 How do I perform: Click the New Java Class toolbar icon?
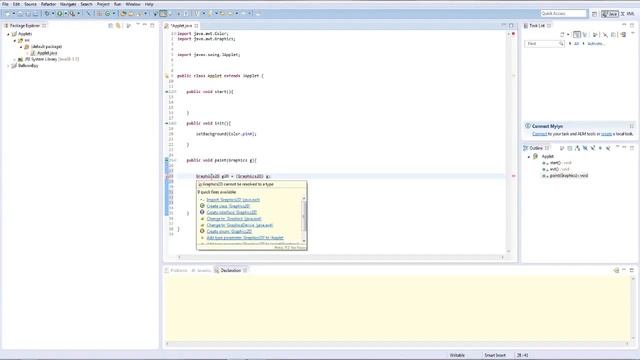(x=107, y=13)
